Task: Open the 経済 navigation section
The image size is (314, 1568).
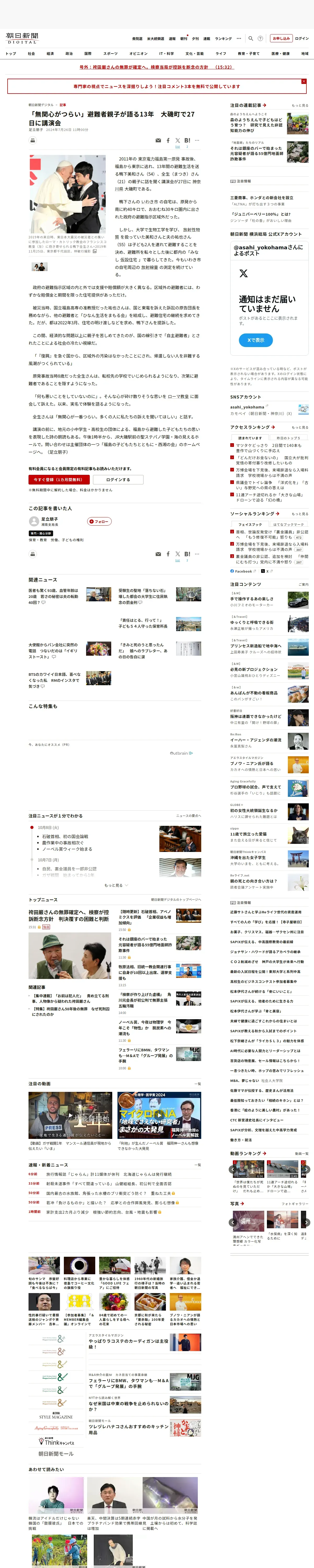Action: click(x=50, y=54)
